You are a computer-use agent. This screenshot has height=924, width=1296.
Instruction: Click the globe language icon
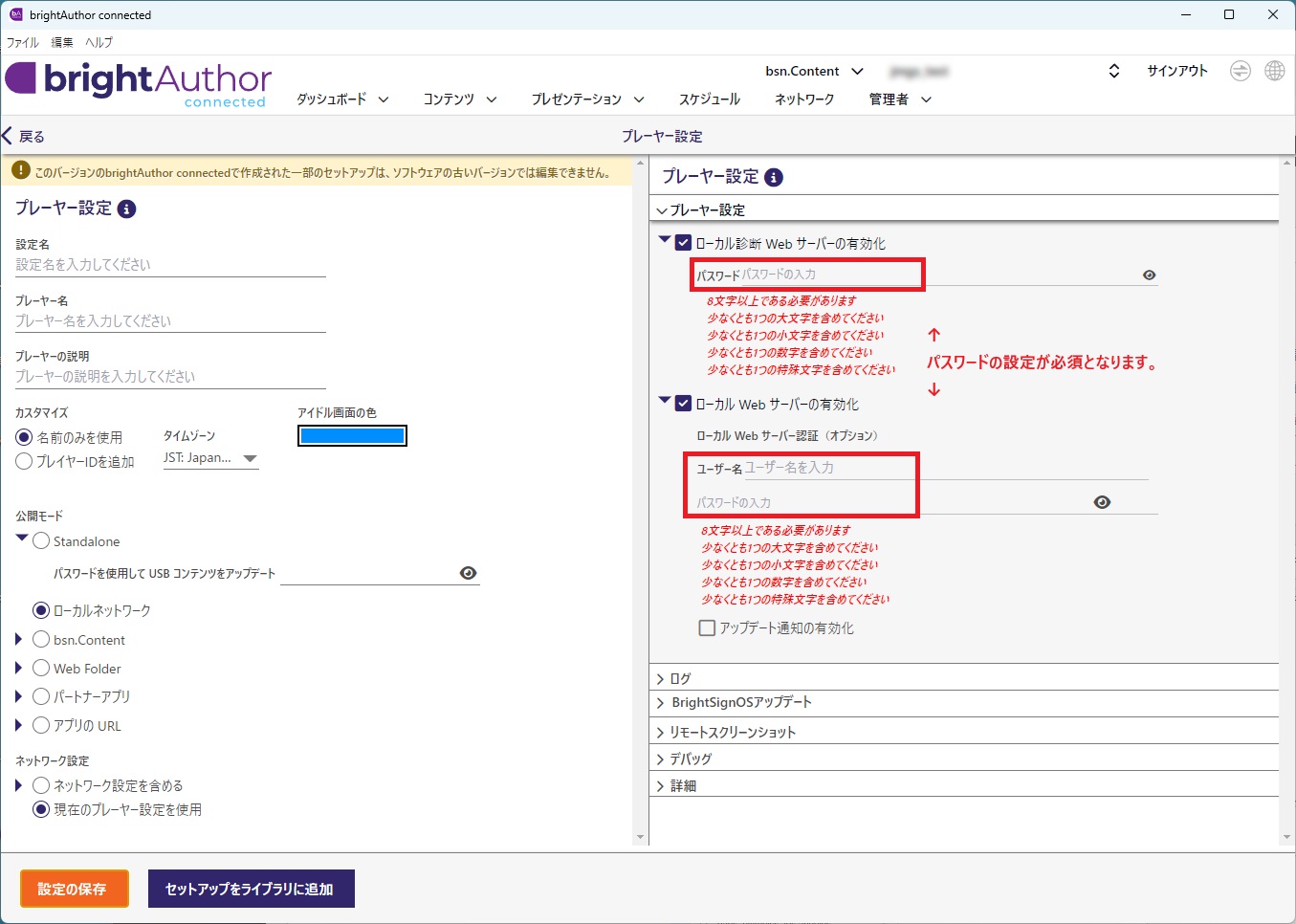click(1274, 71)
